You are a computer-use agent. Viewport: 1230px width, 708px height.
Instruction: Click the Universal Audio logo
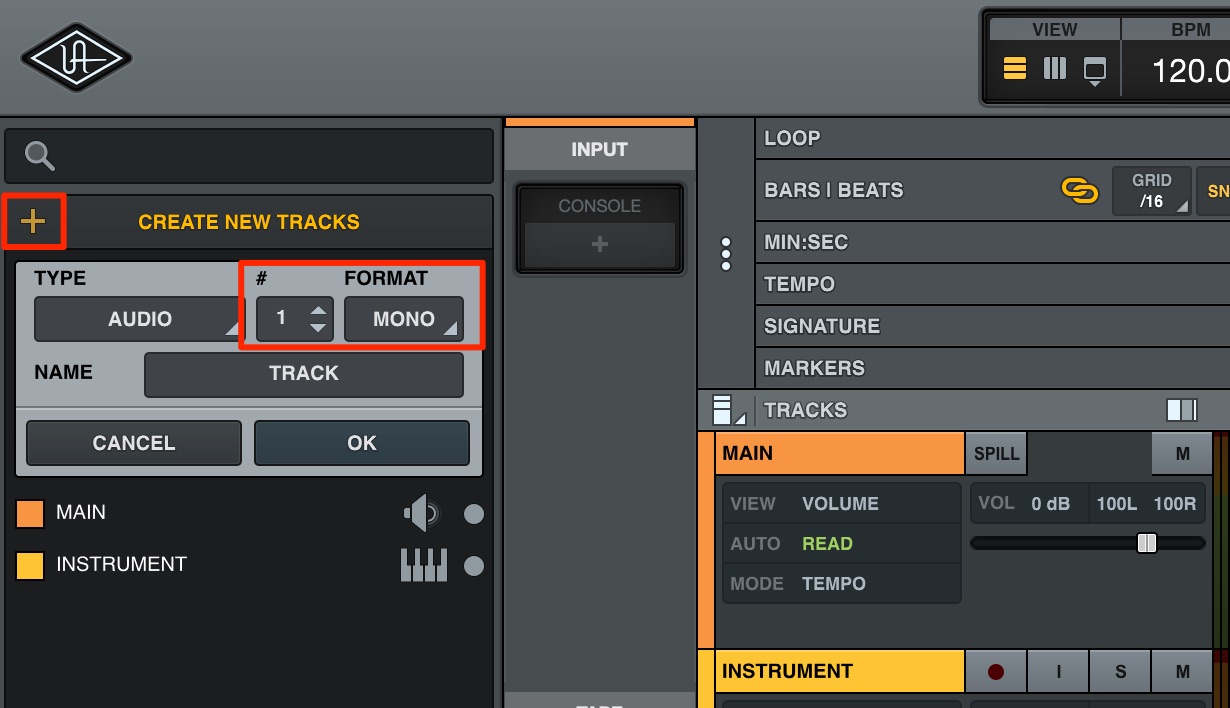click(x=77, y=58)
